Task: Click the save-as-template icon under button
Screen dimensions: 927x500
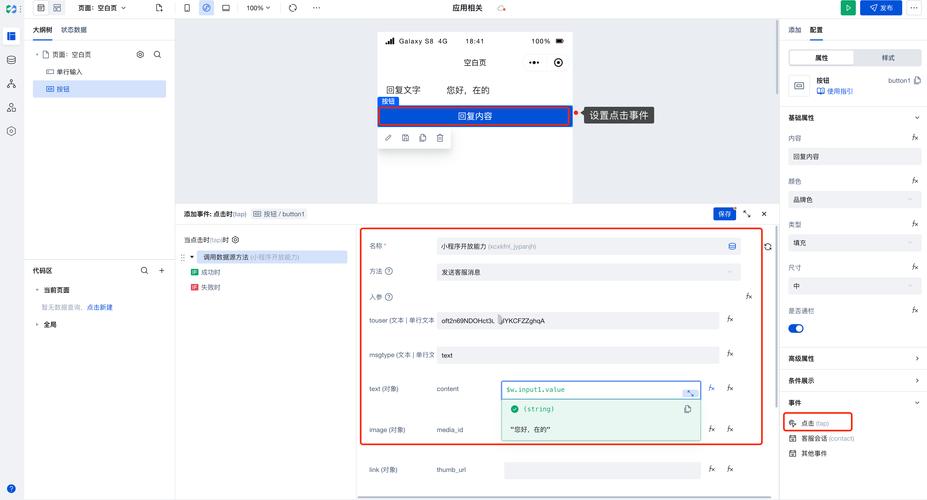Action: point(405,138)
